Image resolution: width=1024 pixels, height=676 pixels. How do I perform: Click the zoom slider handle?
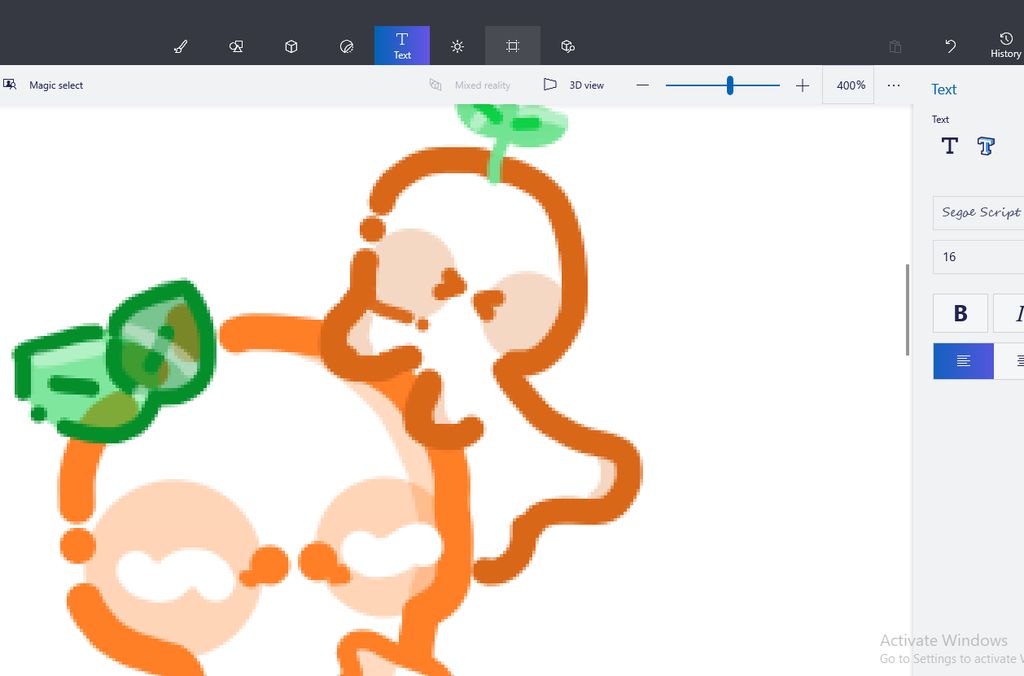click(x=730, y=85)
